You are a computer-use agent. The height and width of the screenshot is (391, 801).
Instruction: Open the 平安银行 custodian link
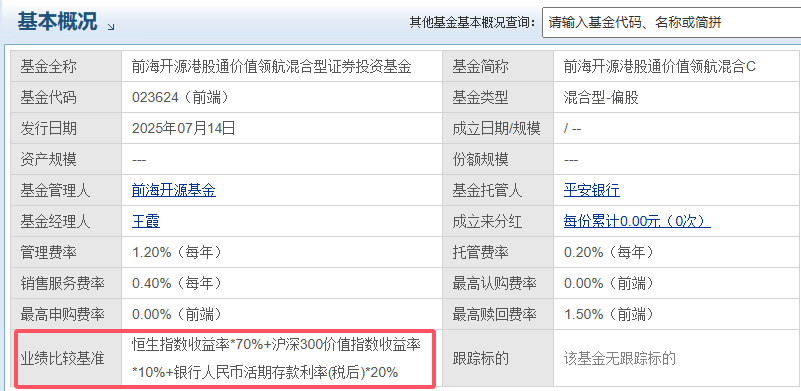[592, 191]
